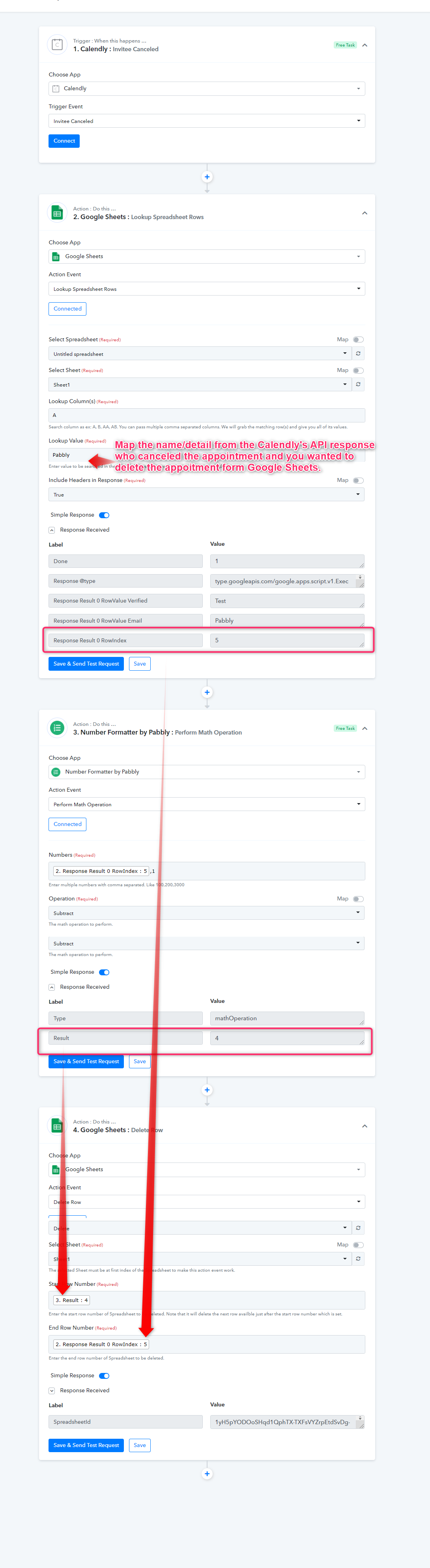430x1568 pixels.
Task: Click Save & Send Test Request in step 2
Action: [86, 664]
